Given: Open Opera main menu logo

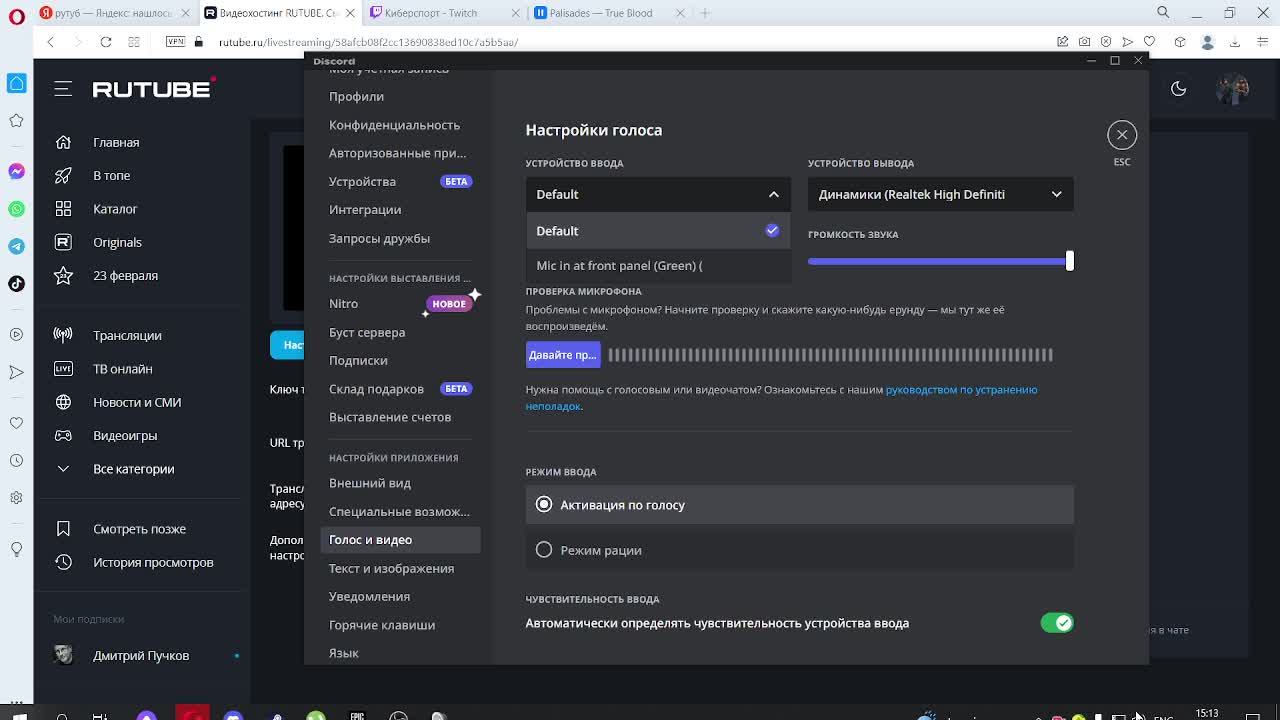Looking at the screenshot, I should [x=17, y=14].
